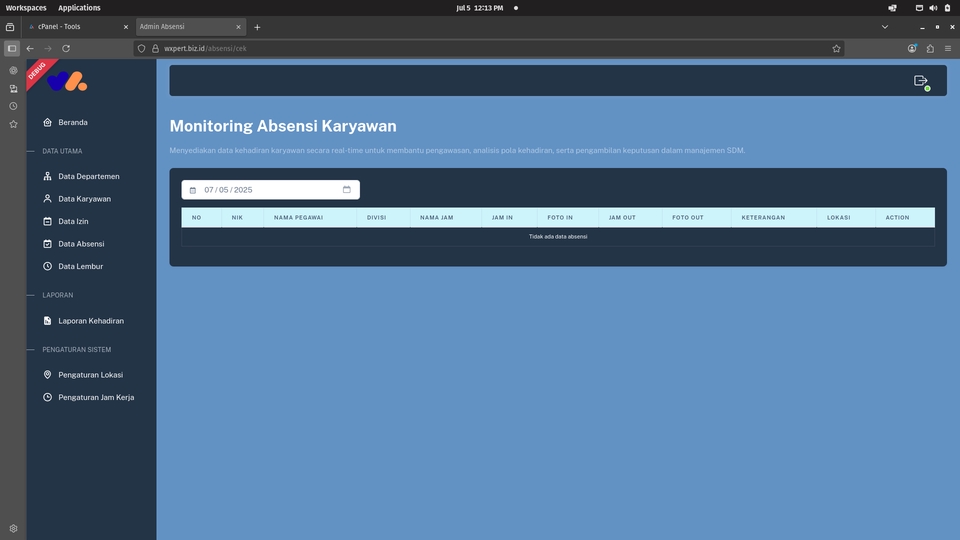Open the synced tabs icon in browser sidebar

(x=13, y=89)
